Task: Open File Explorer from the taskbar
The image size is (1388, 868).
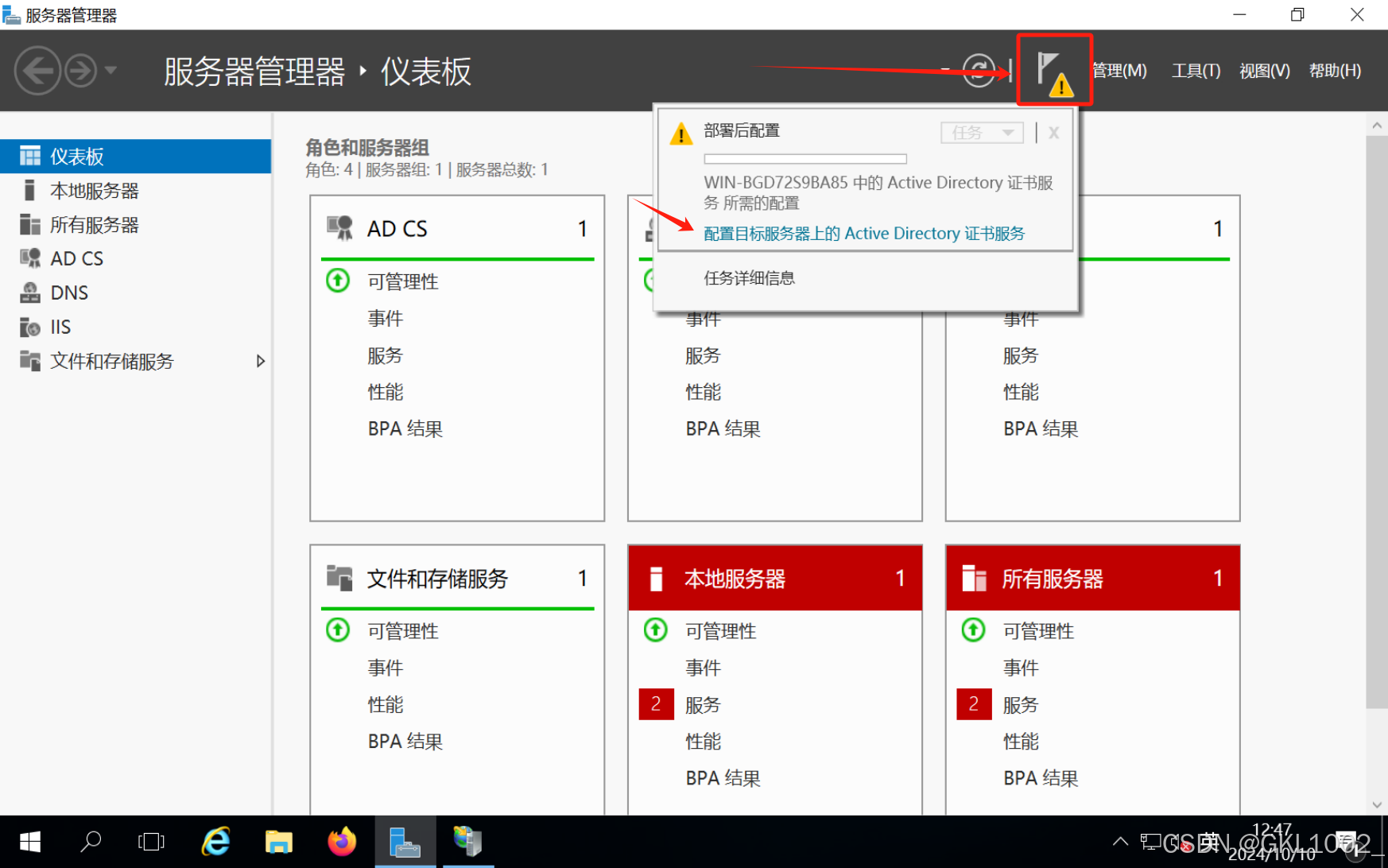Action: tap(278, 842)
